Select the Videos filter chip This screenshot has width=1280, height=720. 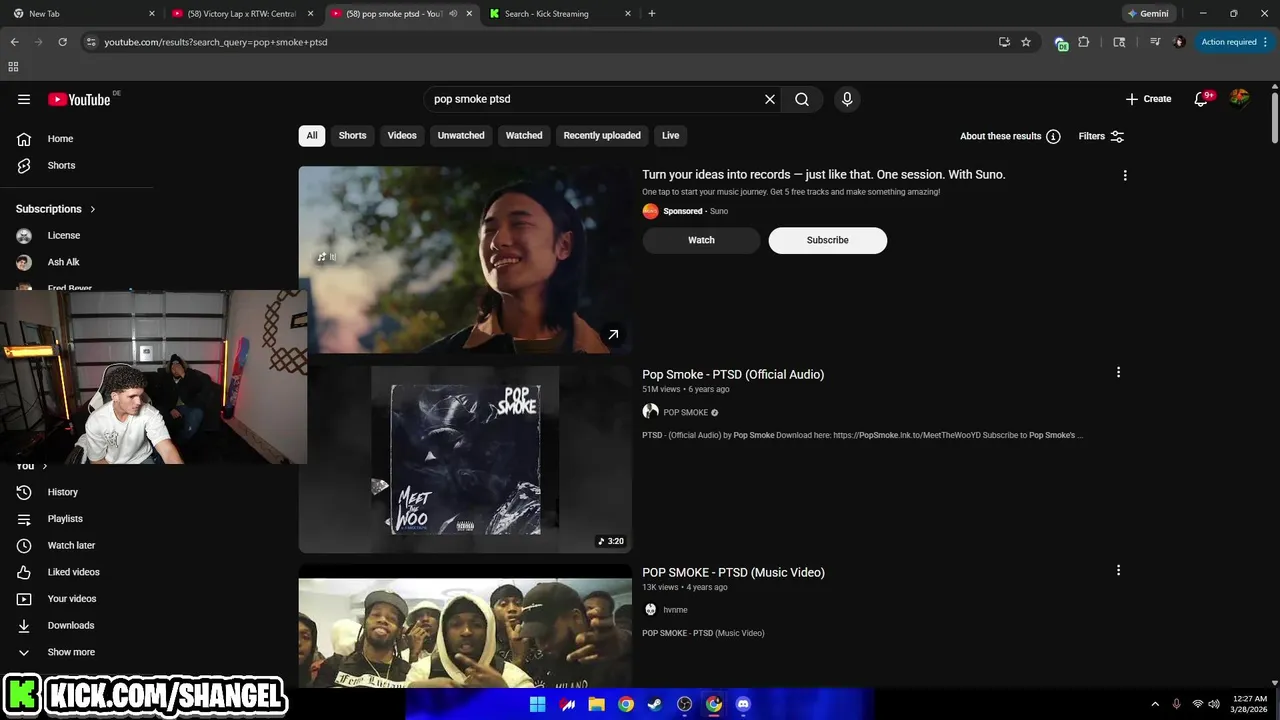[x=402, y=136]
